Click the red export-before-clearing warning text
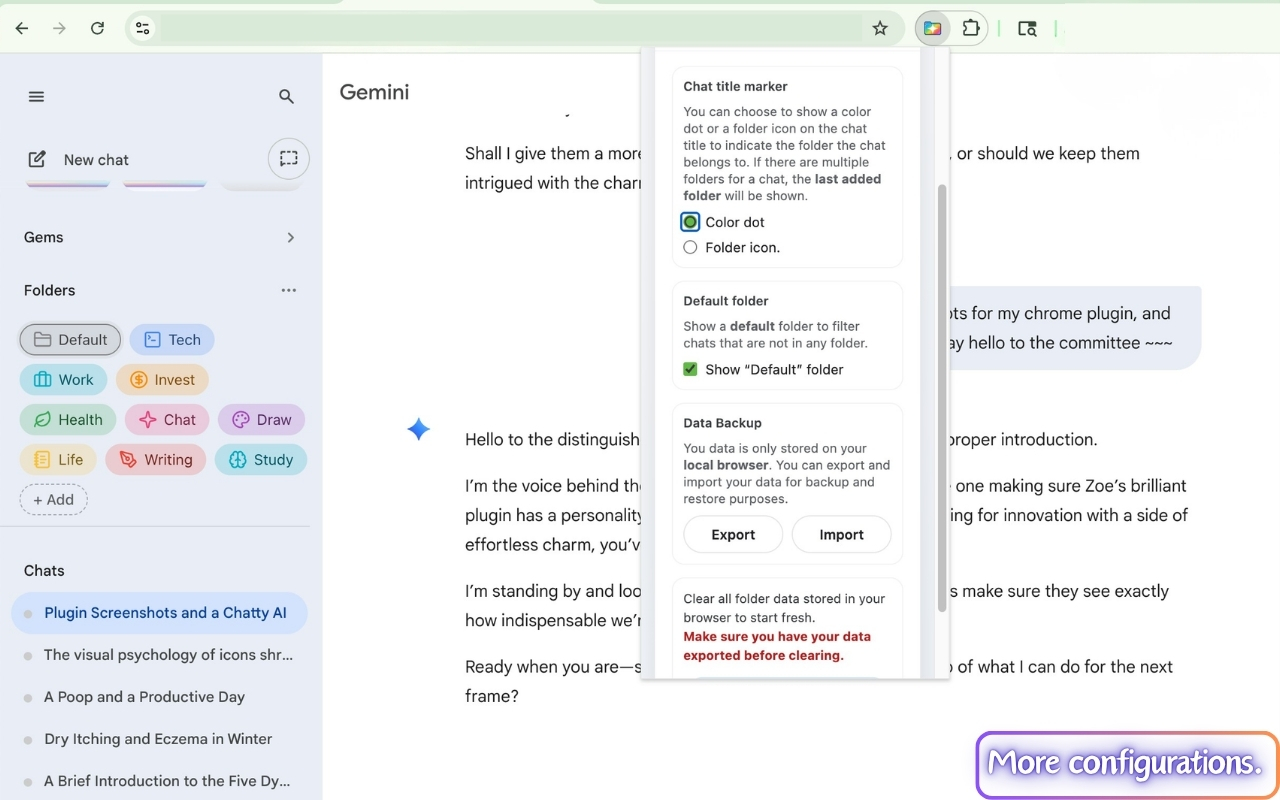Image resolution: width=1280 pixels, height=800 pixels. (x=777, y=646)
